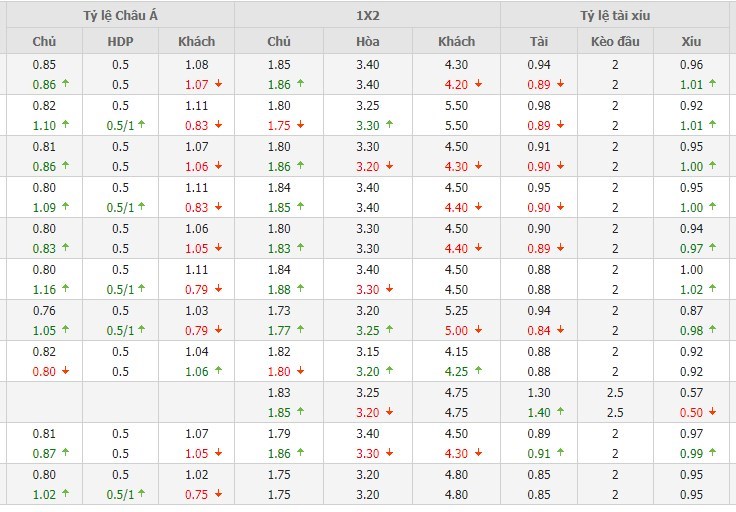Image resolution: width=736 pixels, height=512 pixels.
Task: Click green up arrow beside 4.25
Action: pos(478,372)
